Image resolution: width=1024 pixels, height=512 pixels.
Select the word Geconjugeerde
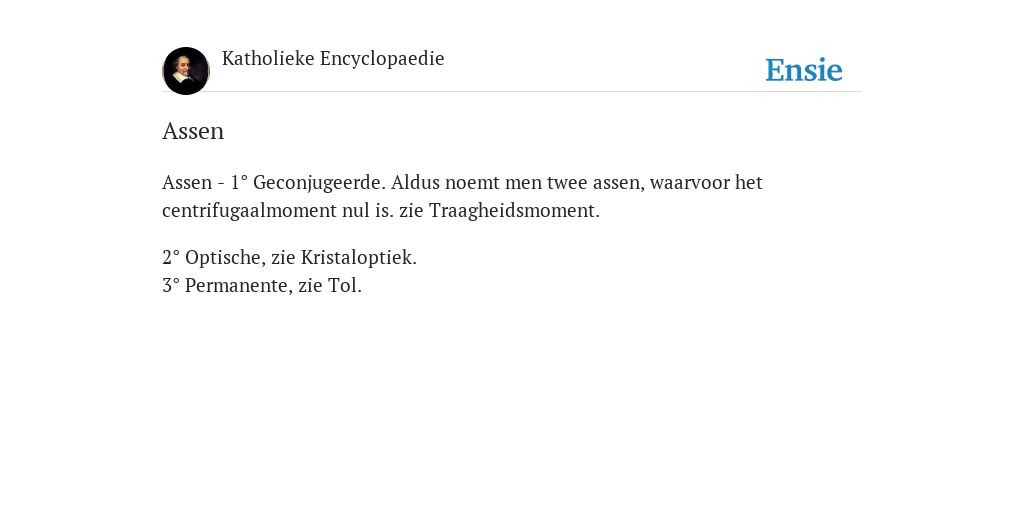(x=319, y=182)
